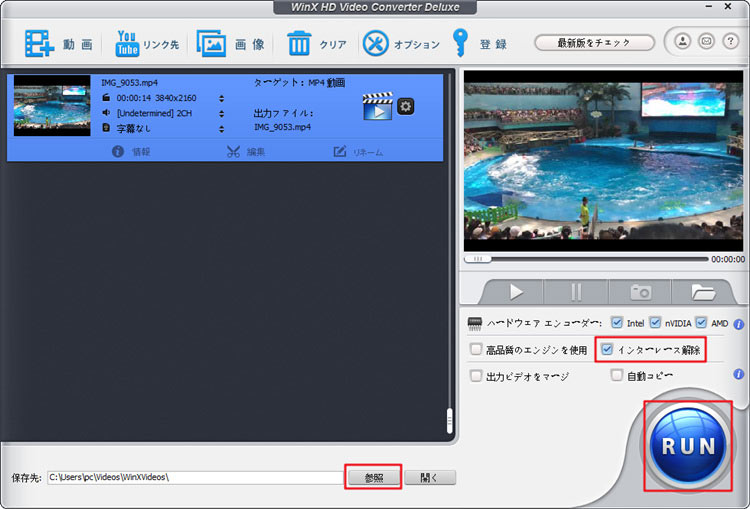Screen dimensions: 750x509
Task: Open the オプション settings
Action: click(401, 44)
